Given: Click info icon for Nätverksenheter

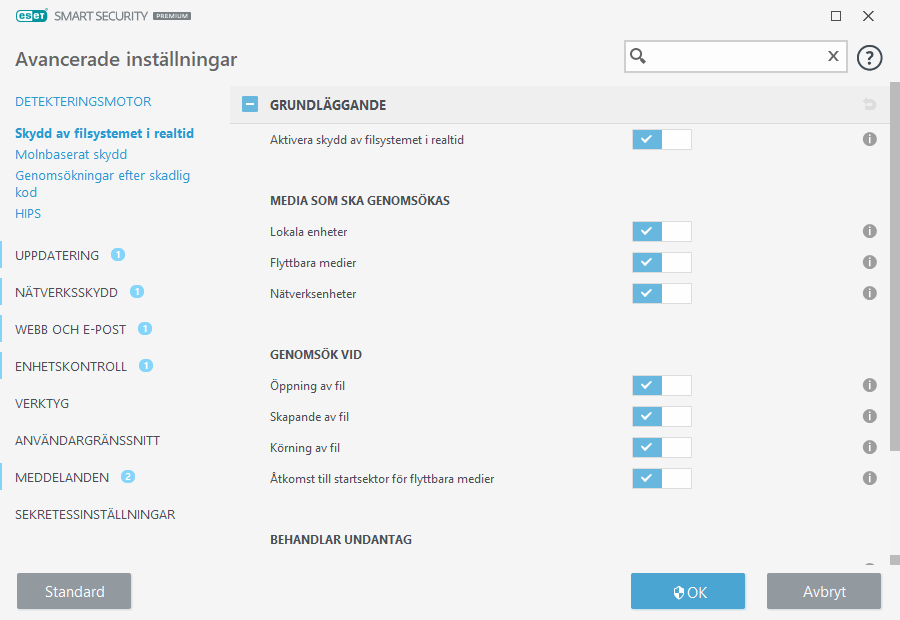Looking at the screenshot, I should pos(869,294).
